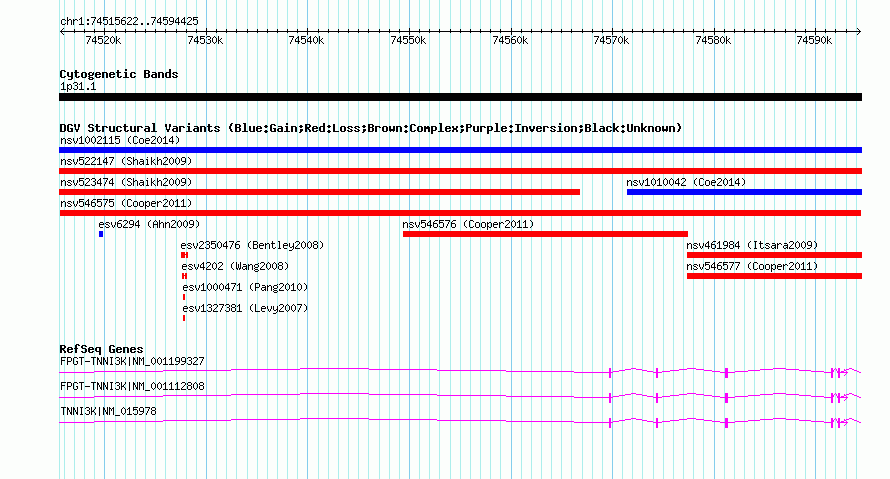890x479 pixels.
Task: Select the nsv546576 (Cooper2011) red bar
Action: 545,234
